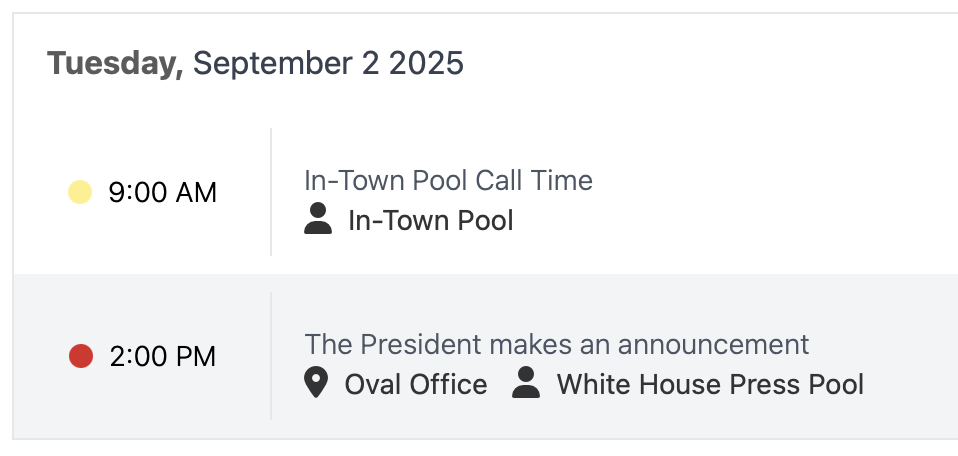This screenshot has width=958, height=456.
Task: Click the location pin icon beside Oval Office
Action: (x=316, y=383)
